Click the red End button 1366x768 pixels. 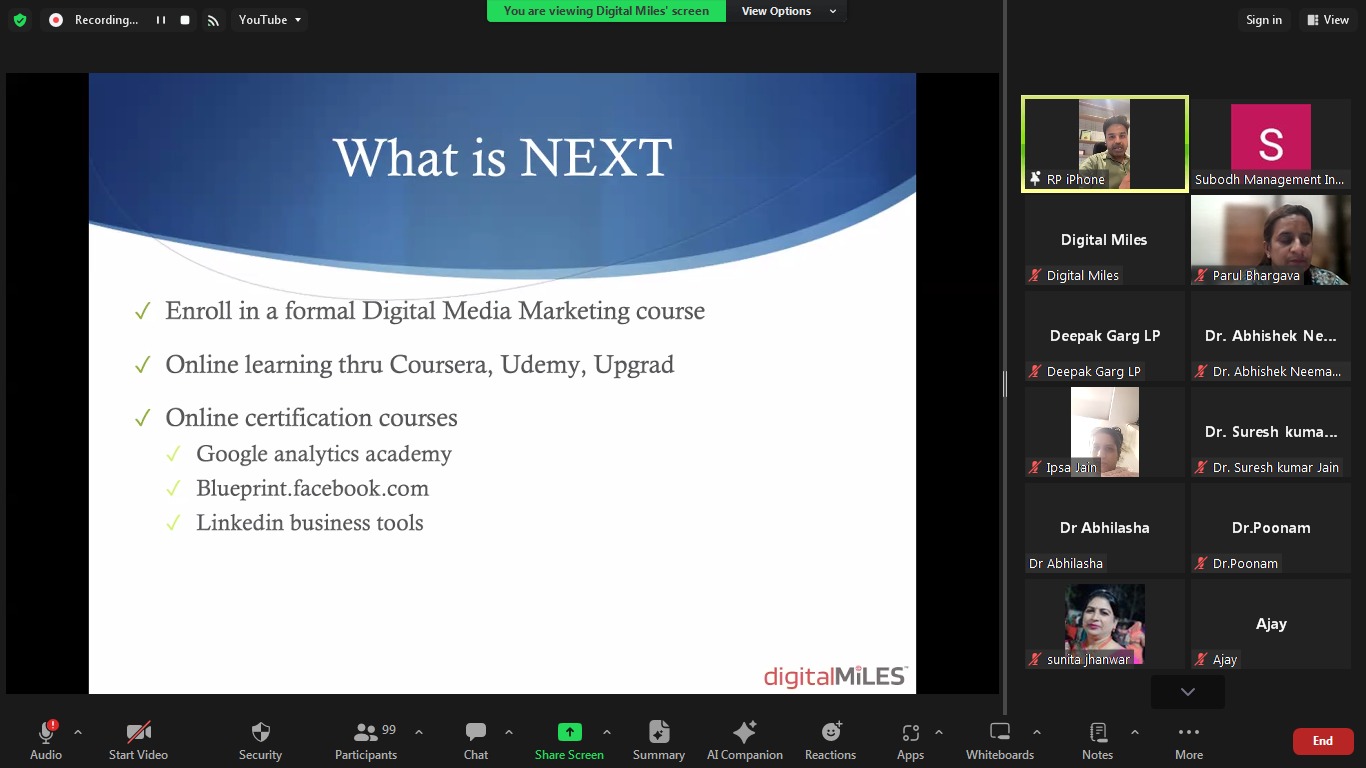click(1322, 741)
